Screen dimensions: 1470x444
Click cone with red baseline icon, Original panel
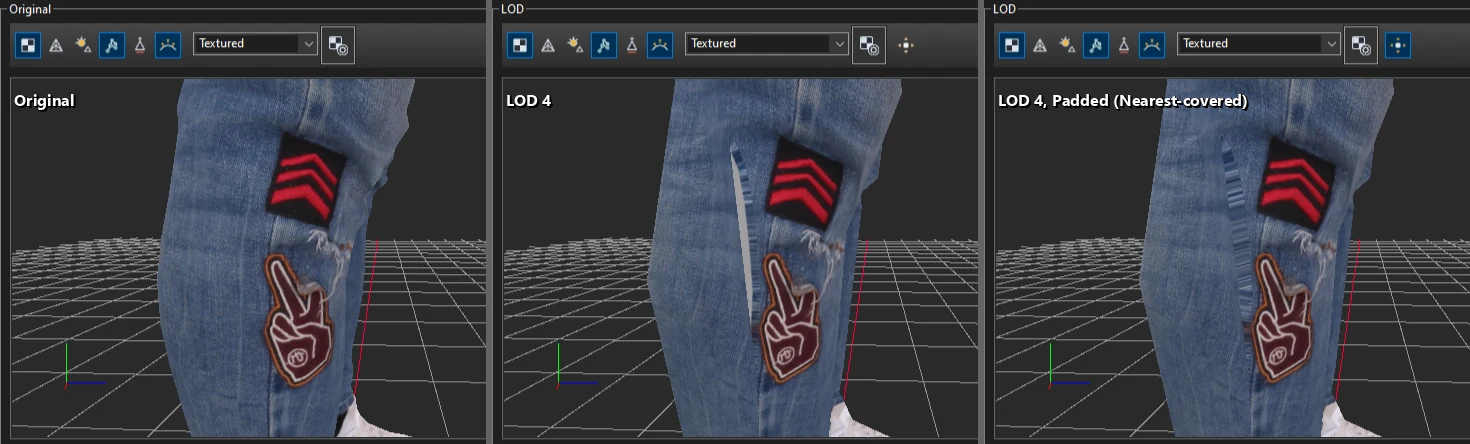pos(140,45)
